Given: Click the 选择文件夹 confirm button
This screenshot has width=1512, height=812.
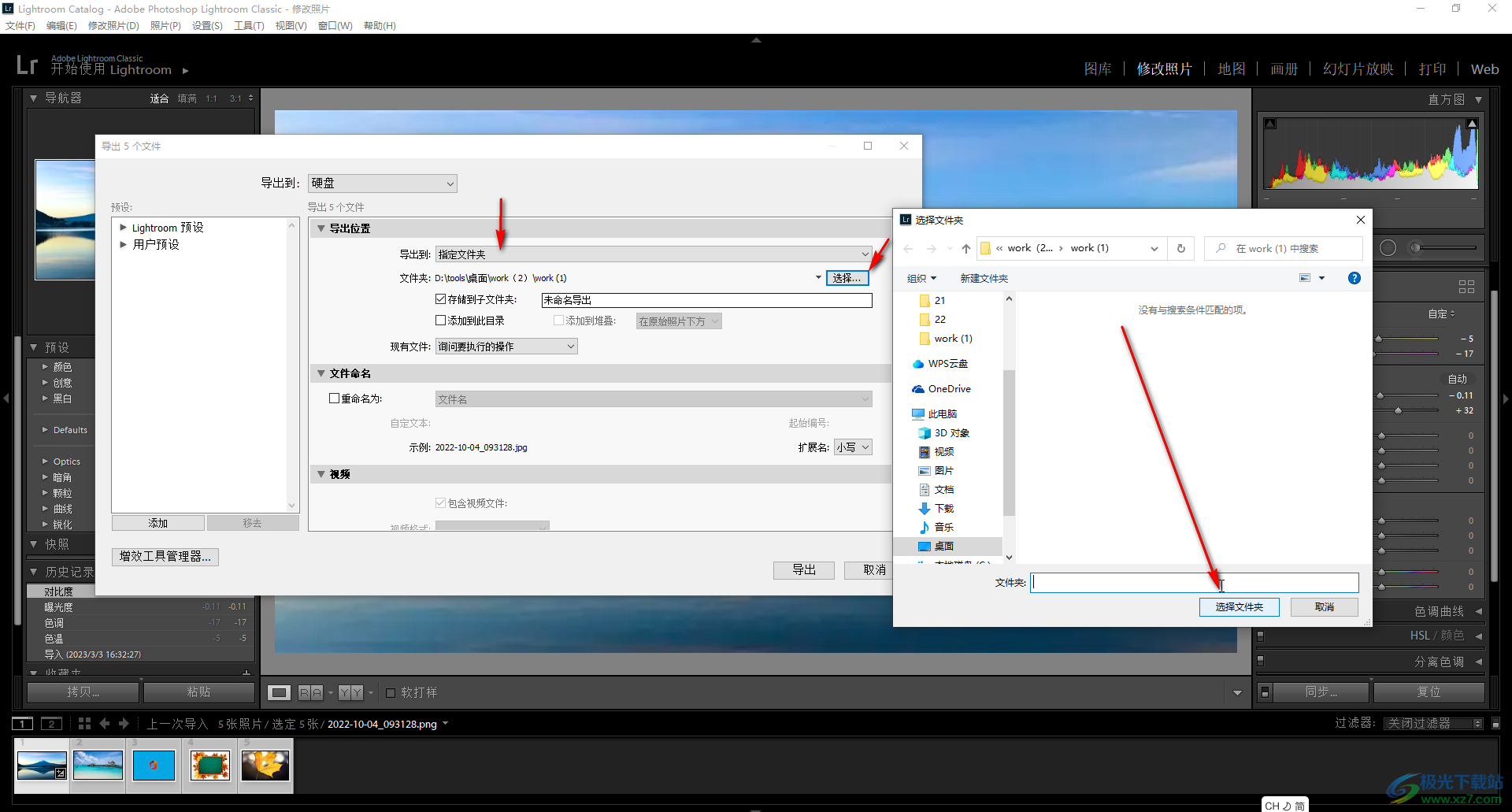Looking at the screenshot, I should [1239, 607].
